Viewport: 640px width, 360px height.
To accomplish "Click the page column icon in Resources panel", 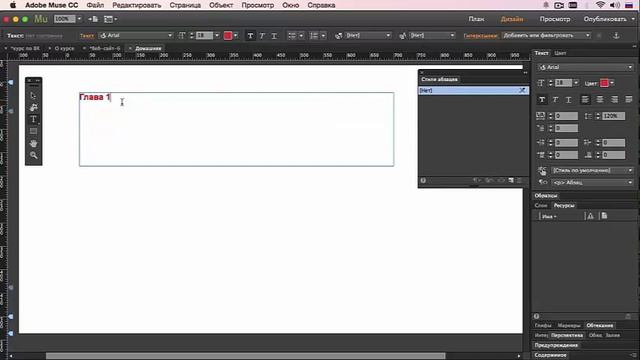I will (x=604, y=216).
